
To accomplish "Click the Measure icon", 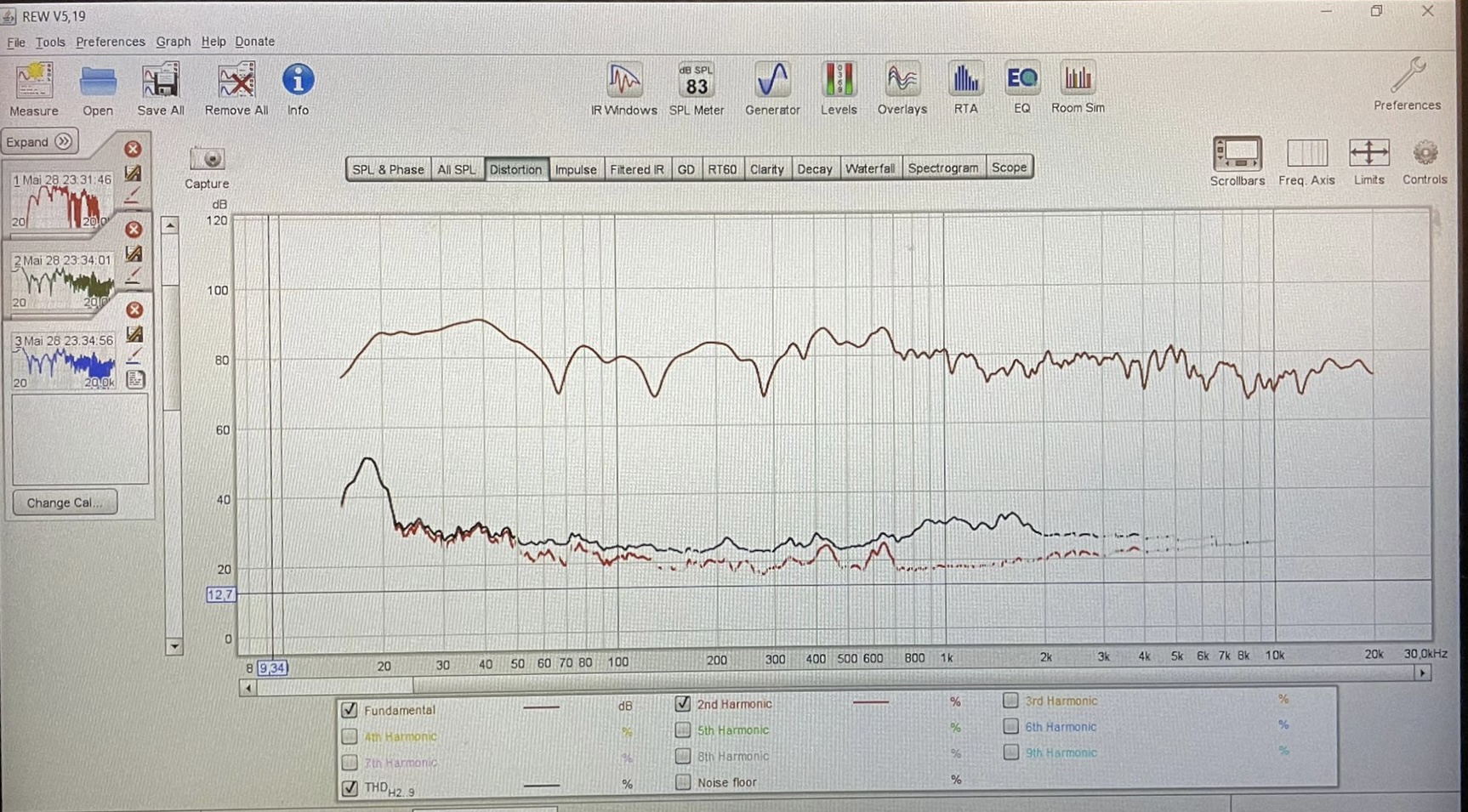I will [34, 88].
